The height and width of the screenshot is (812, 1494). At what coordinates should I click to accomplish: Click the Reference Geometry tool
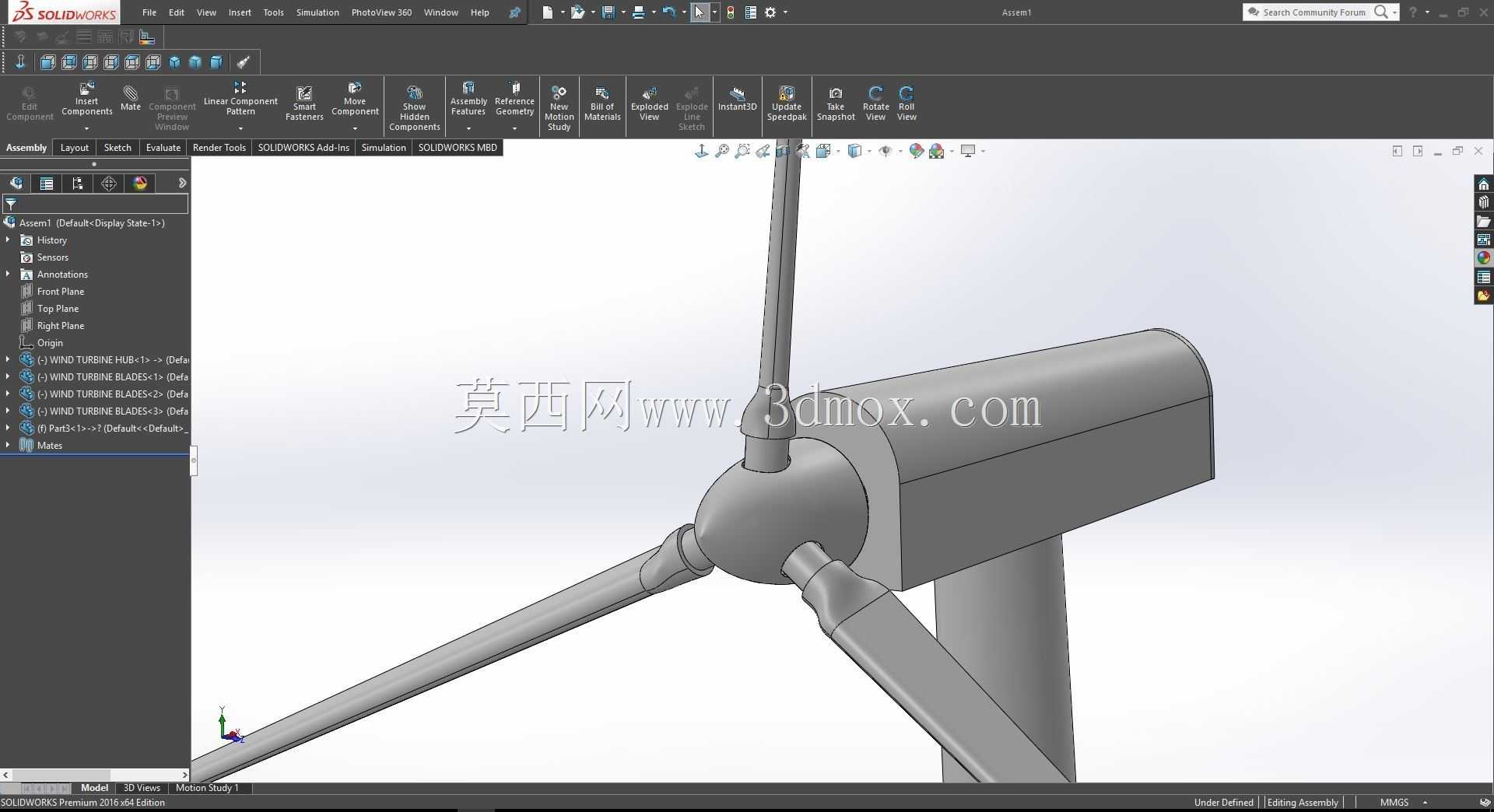point(514,99)
